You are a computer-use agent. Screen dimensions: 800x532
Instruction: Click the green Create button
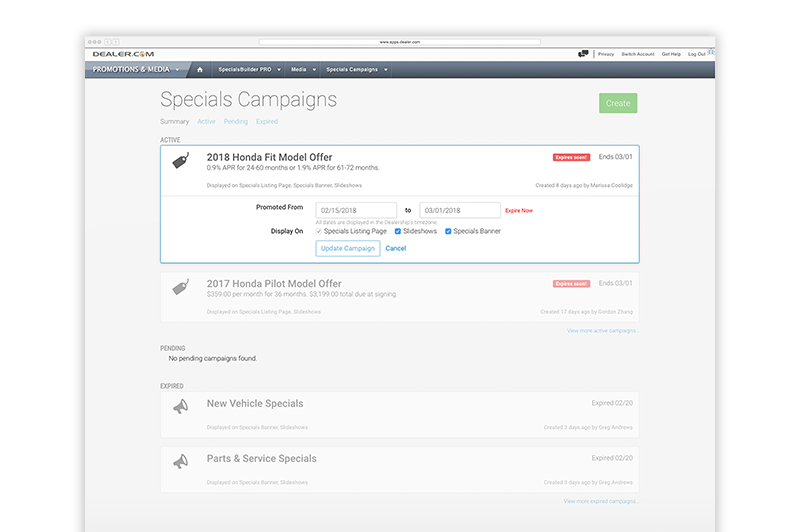[618, 103]
